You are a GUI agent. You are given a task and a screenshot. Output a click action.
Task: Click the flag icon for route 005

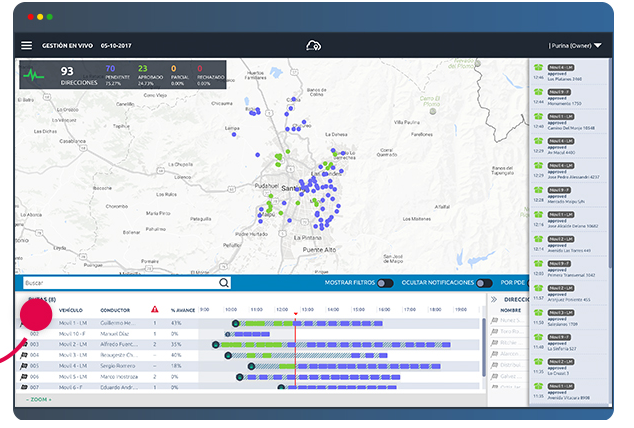(22, 366)
